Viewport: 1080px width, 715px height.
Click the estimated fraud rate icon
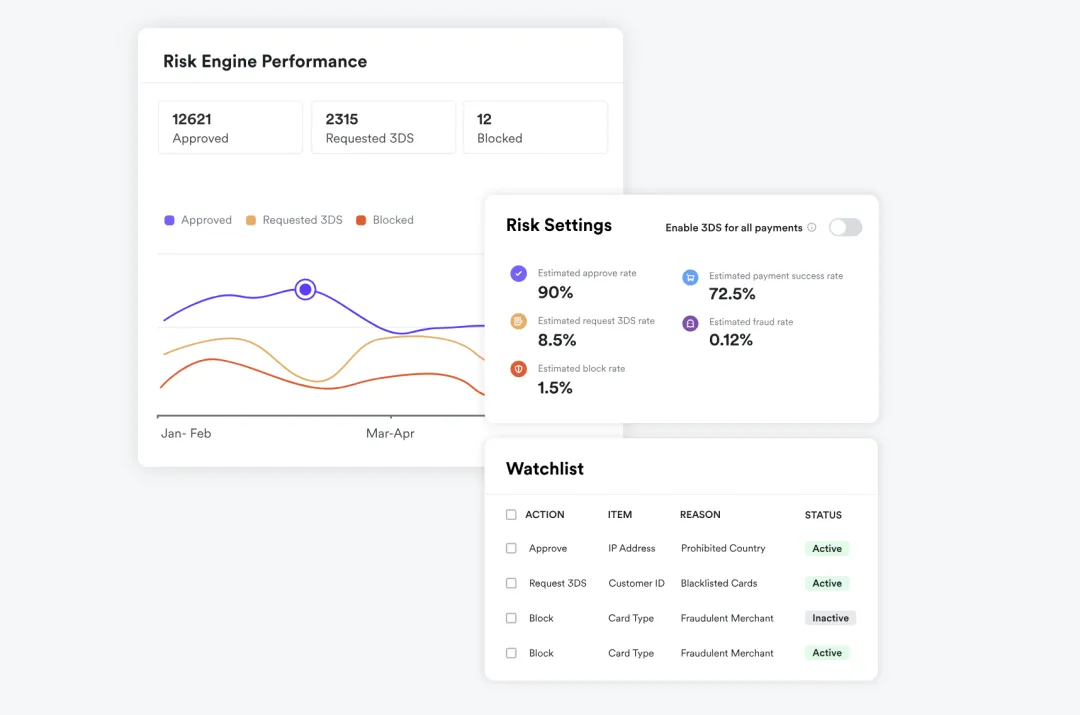click(x=690, y=323)
